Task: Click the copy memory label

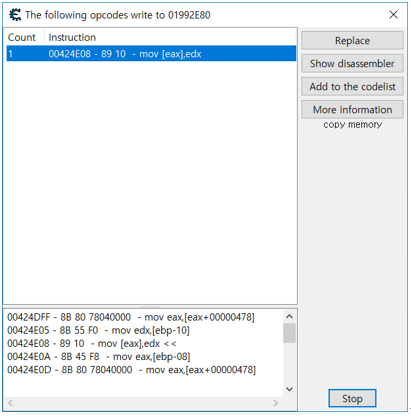Action: tap(353, 125)
